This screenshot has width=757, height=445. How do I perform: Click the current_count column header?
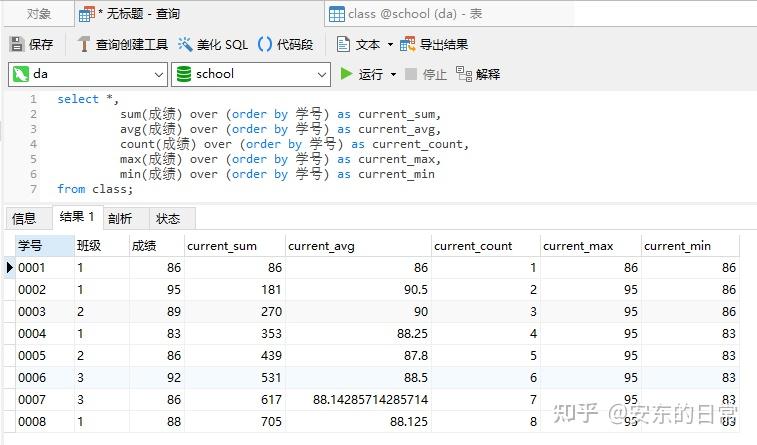[486, 246]
